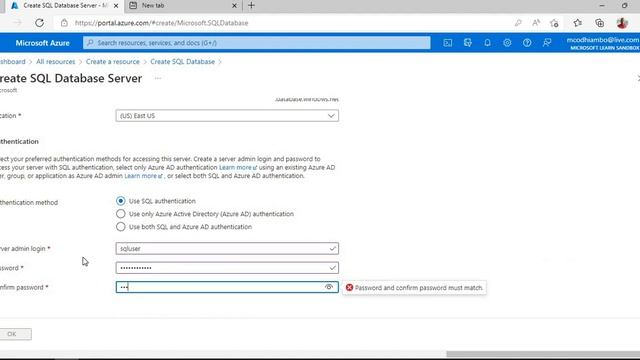Open the Location dropdown (US) East US

coord(227,116)
